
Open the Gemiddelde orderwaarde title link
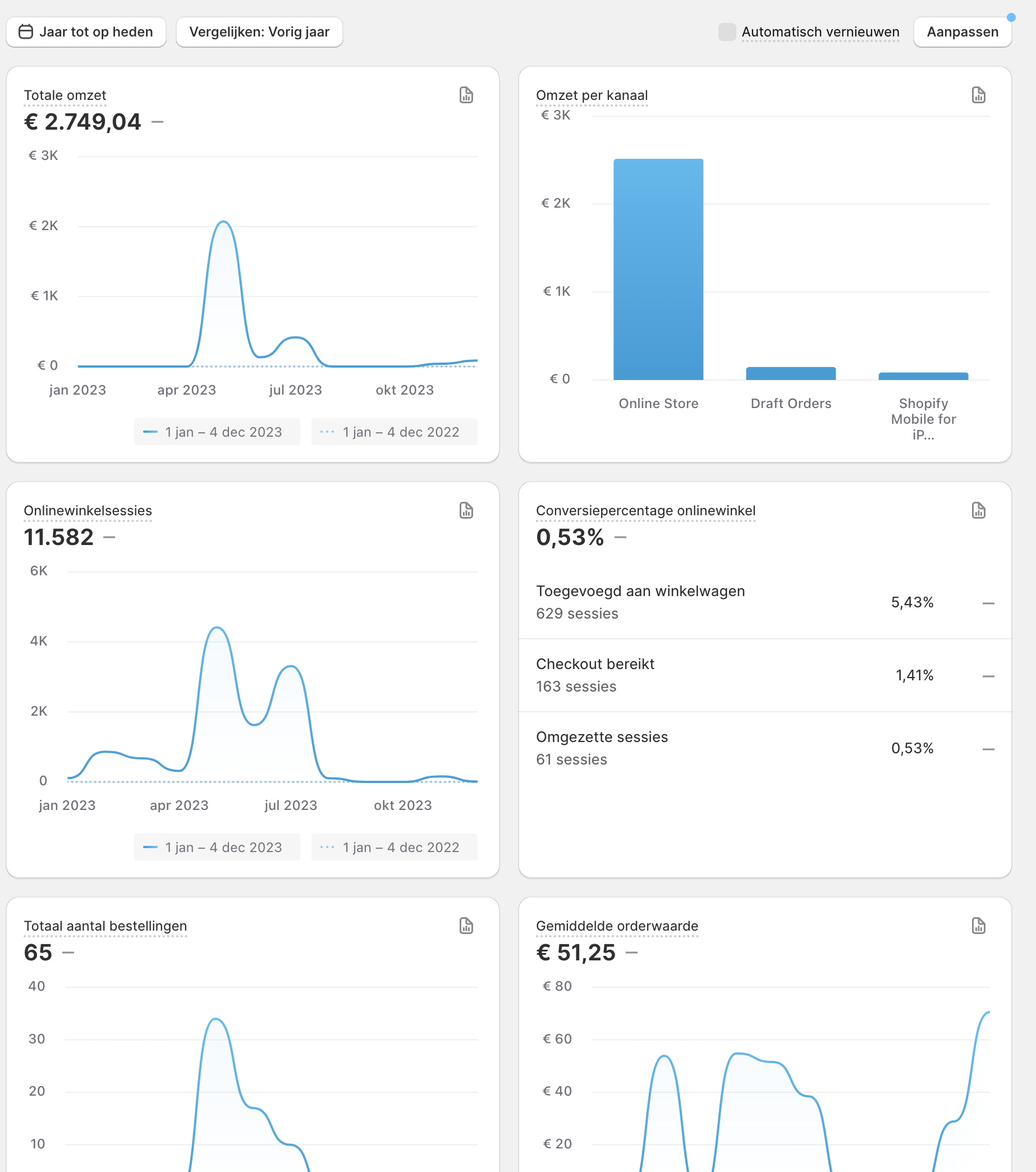point(617,926)
